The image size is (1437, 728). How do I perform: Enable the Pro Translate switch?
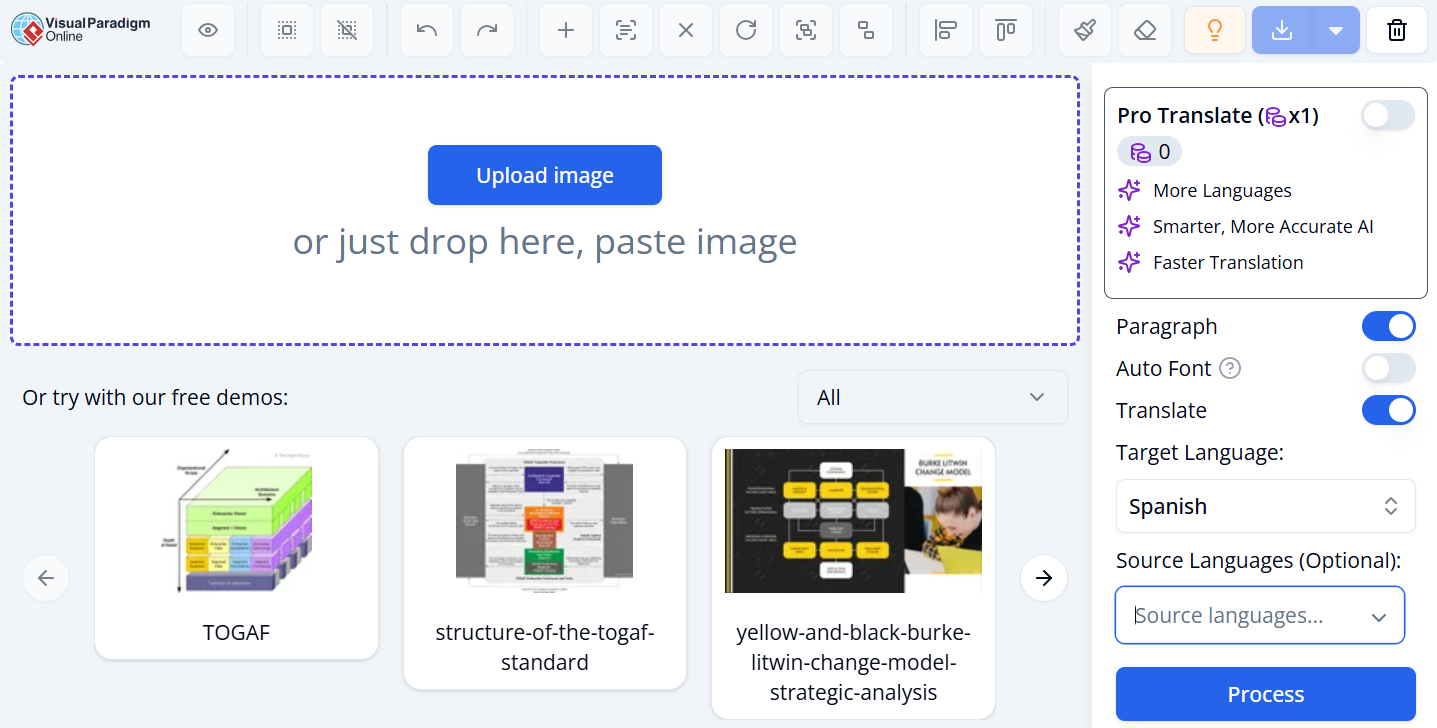point(1387,115)
